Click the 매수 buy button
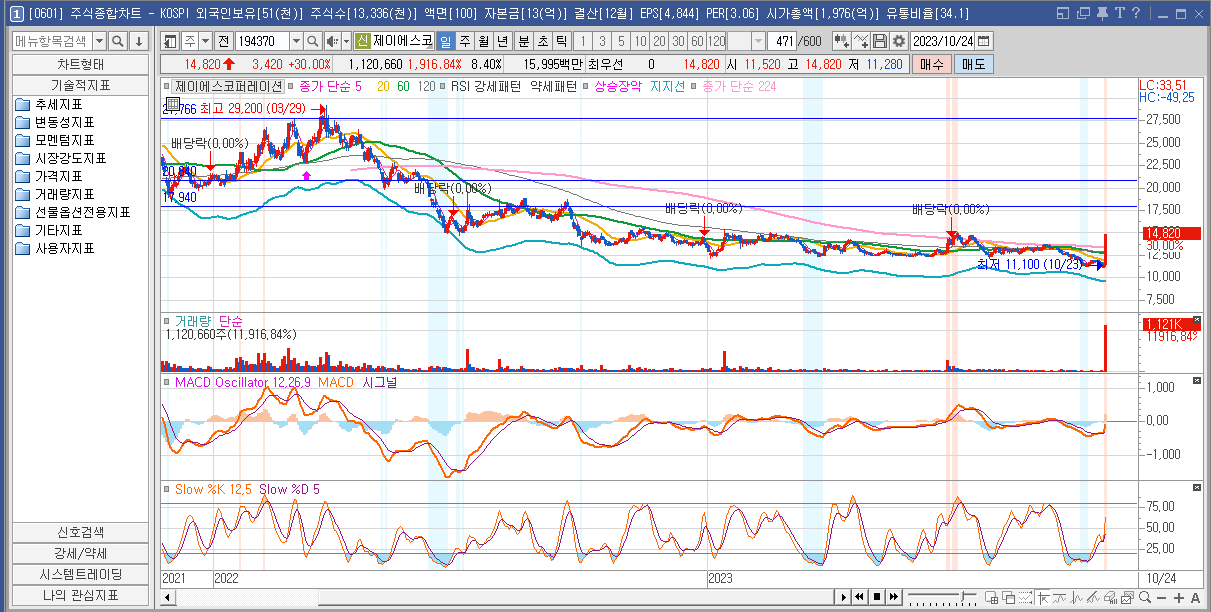This screenshot has height=612, width=1211. point(931,64)
